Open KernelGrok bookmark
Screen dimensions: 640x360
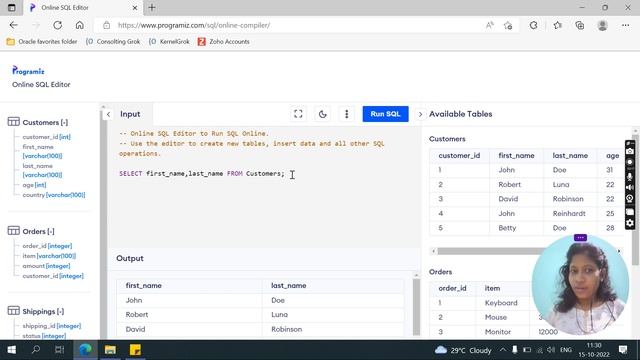pos(169,42)
